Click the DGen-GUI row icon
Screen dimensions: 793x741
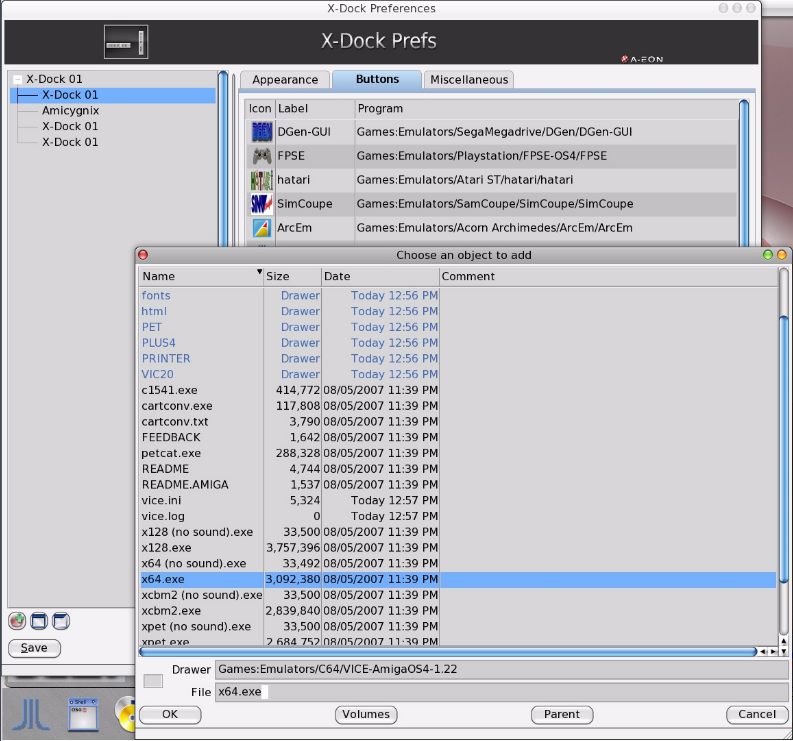click(x=262, y=132)
